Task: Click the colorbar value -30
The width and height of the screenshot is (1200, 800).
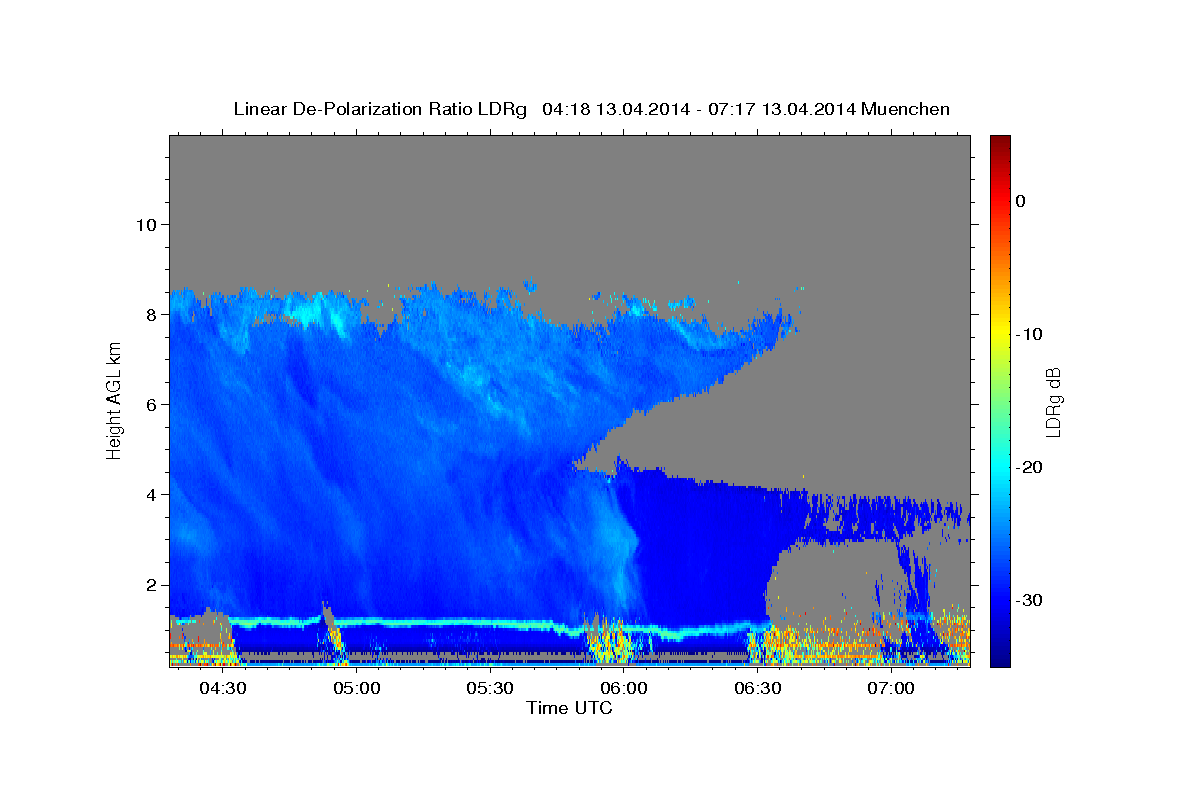Action: coord(1030,600)
